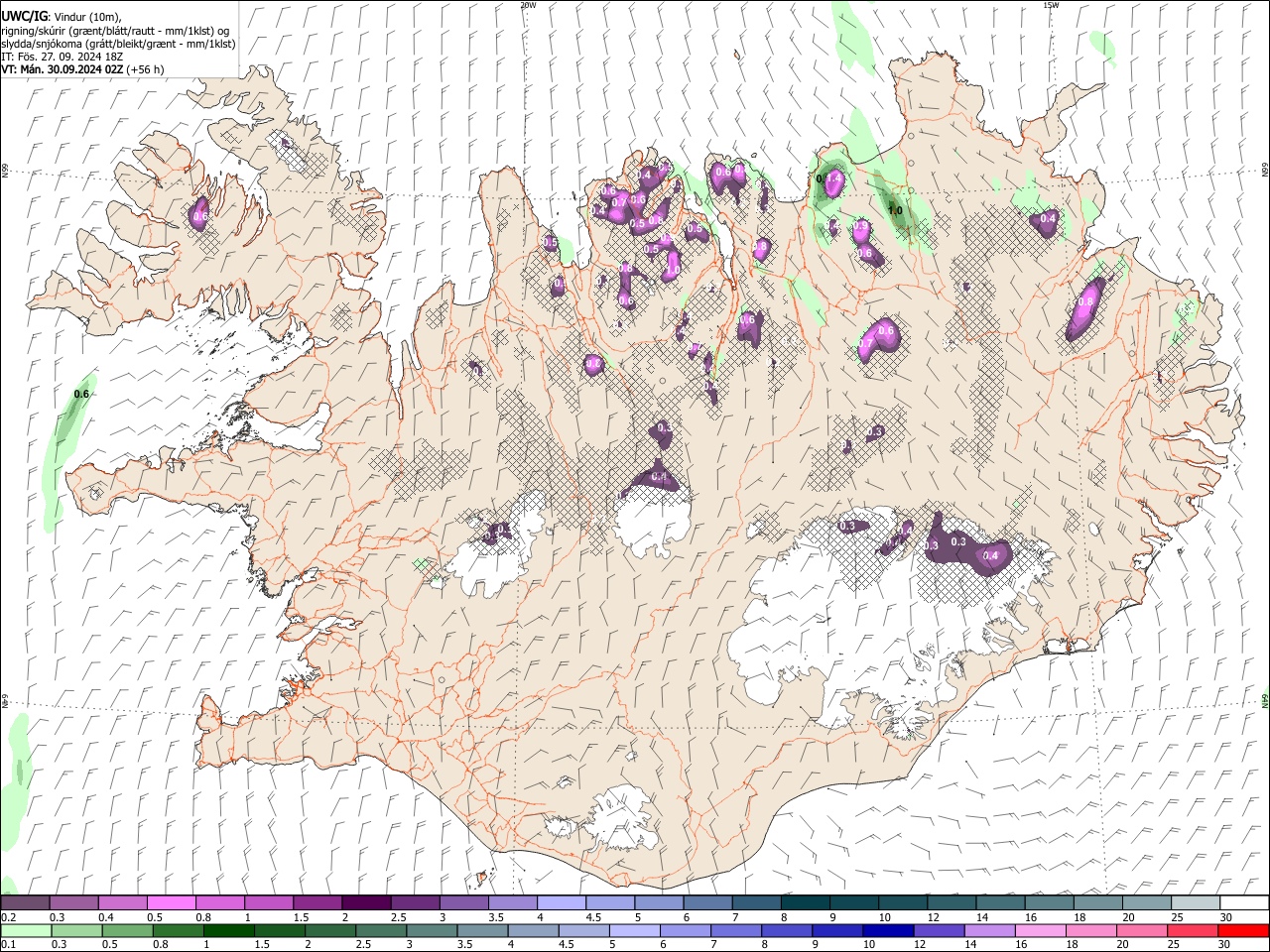Click the 'UWC/IG: Vindur (10m)' title text
Screen dimensions: 1270x952
point(61,17)
